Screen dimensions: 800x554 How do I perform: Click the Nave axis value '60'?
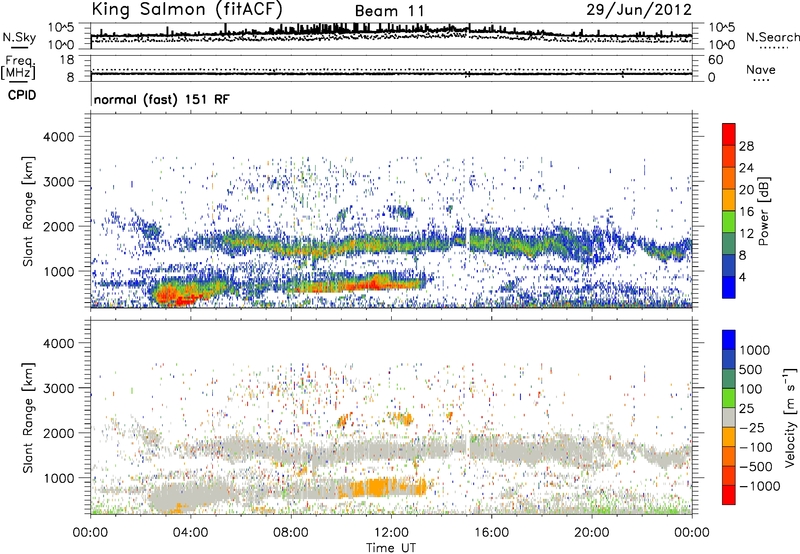point(715,60)
